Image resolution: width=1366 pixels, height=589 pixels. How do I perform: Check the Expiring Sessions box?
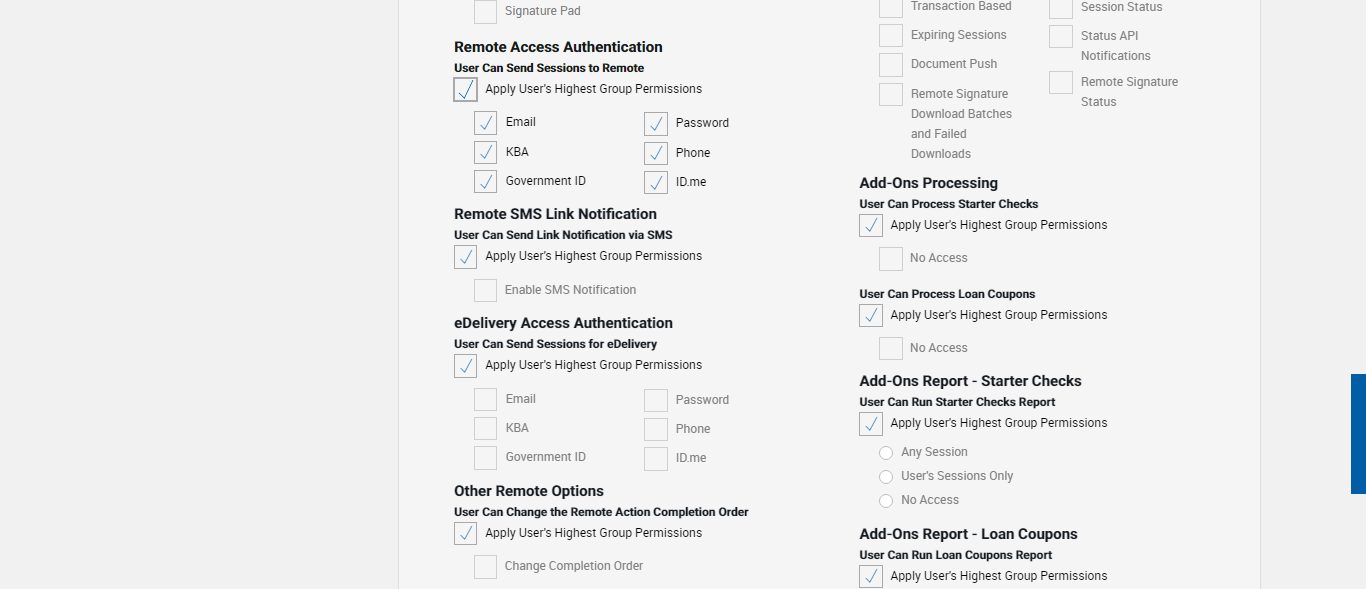[891, 36]
